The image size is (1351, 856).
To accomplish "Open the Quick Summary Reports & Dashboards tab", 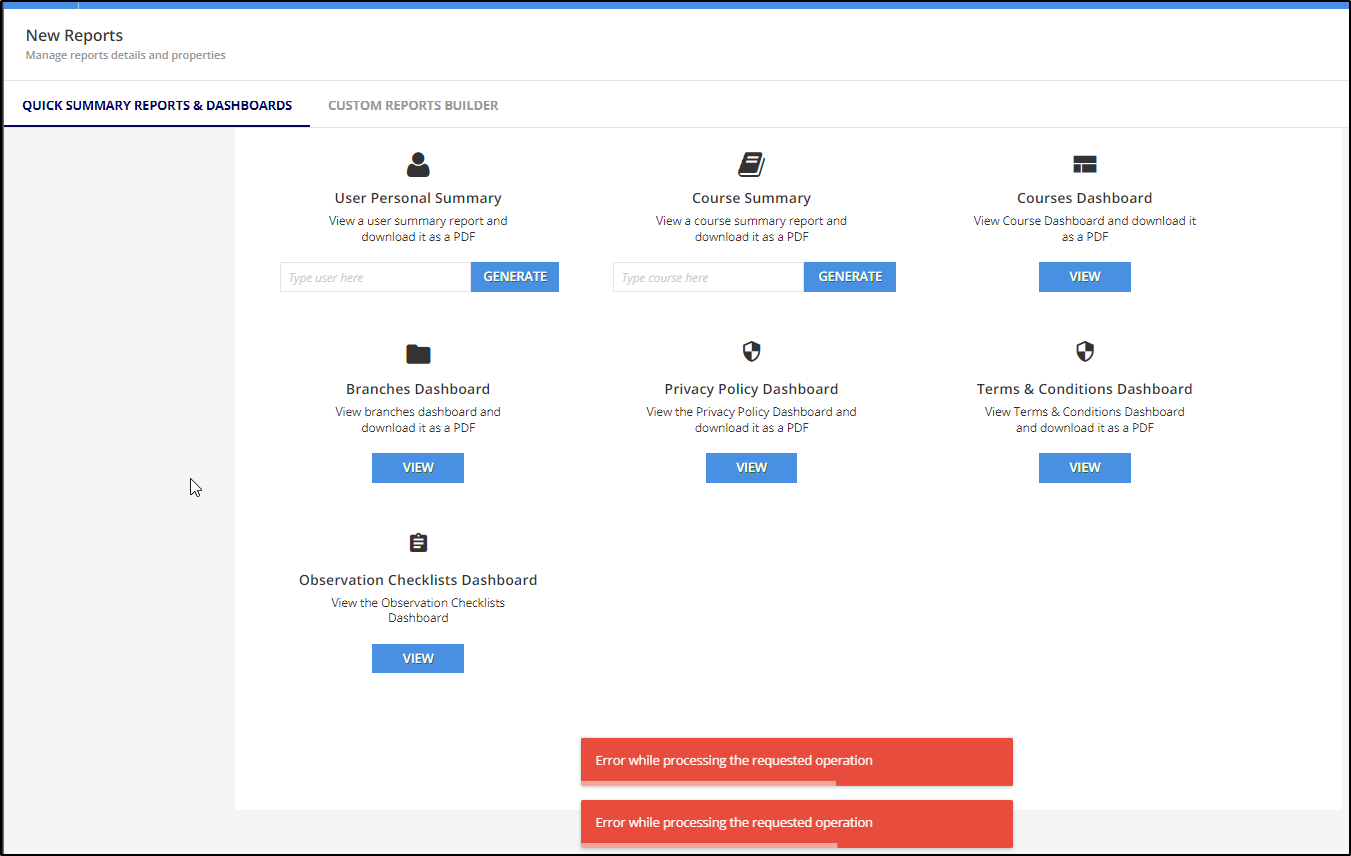I will tap(157, 105).
